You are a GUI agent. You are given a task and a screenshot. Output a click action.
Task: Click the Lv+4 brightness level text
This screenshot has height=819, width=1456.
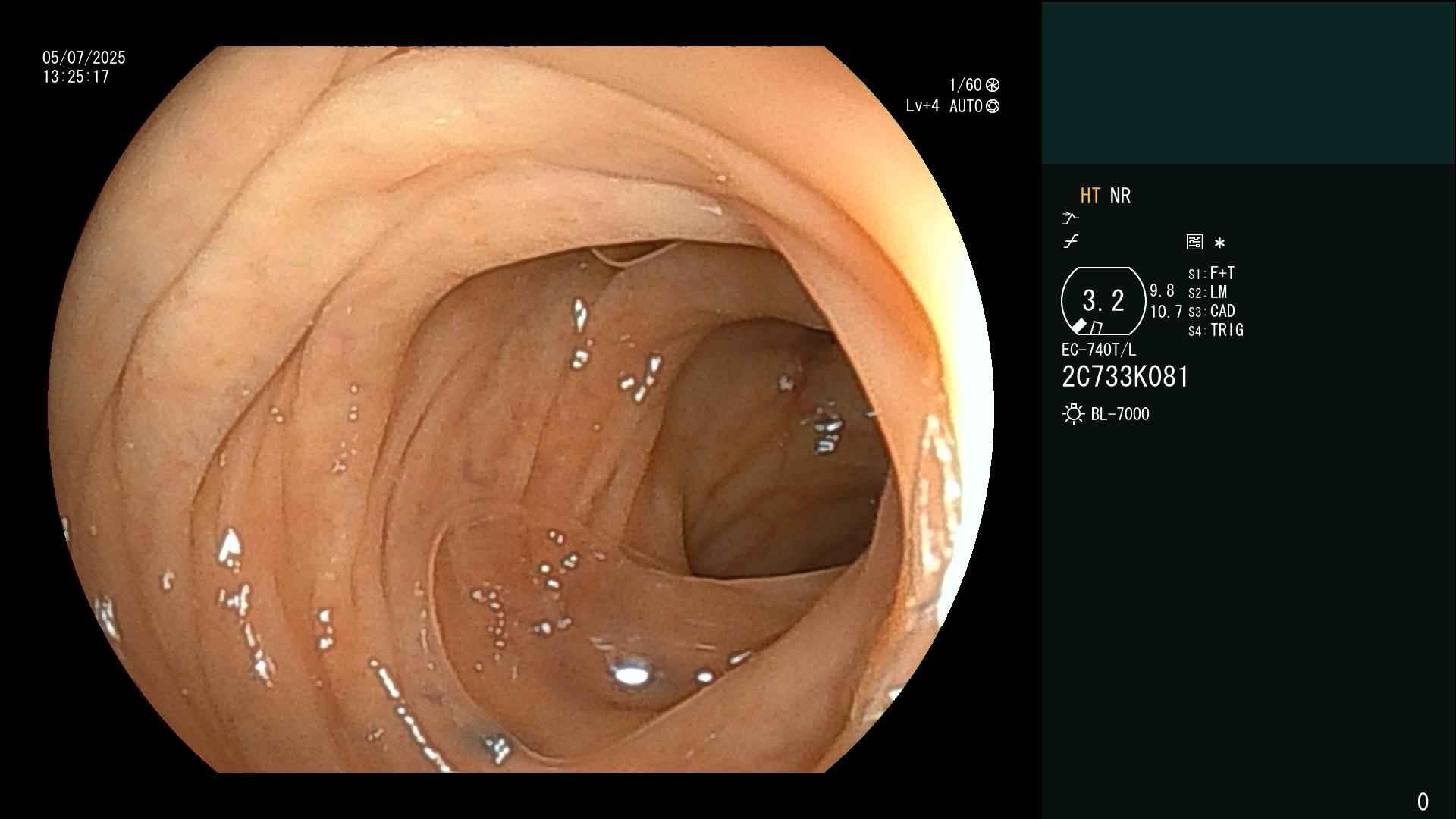[x=922, y=106]
